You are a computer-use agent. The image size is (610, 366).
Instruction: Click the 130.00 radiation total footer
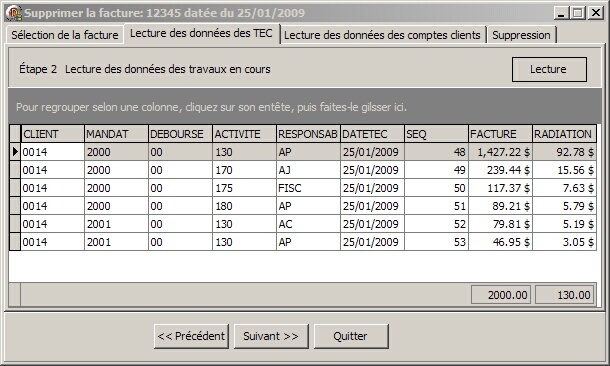coord(564,295)
